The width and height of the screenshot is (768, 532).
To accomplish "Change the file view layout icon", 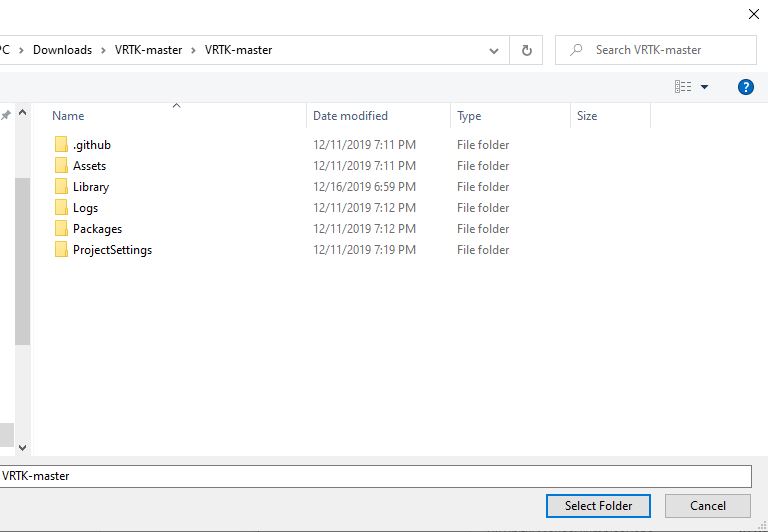I will click(683, 87).
